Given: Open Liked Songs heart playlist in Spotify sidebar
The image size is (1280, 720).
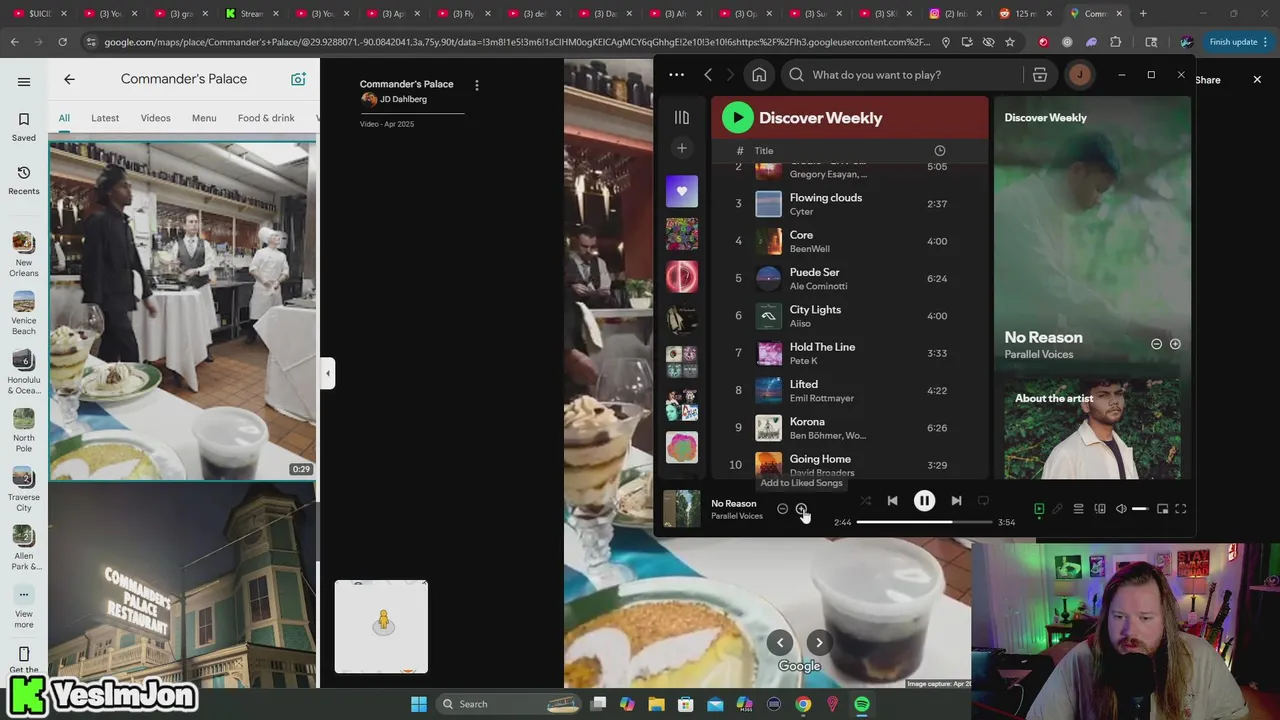Looking at the screenshot, I should [682, 191].
